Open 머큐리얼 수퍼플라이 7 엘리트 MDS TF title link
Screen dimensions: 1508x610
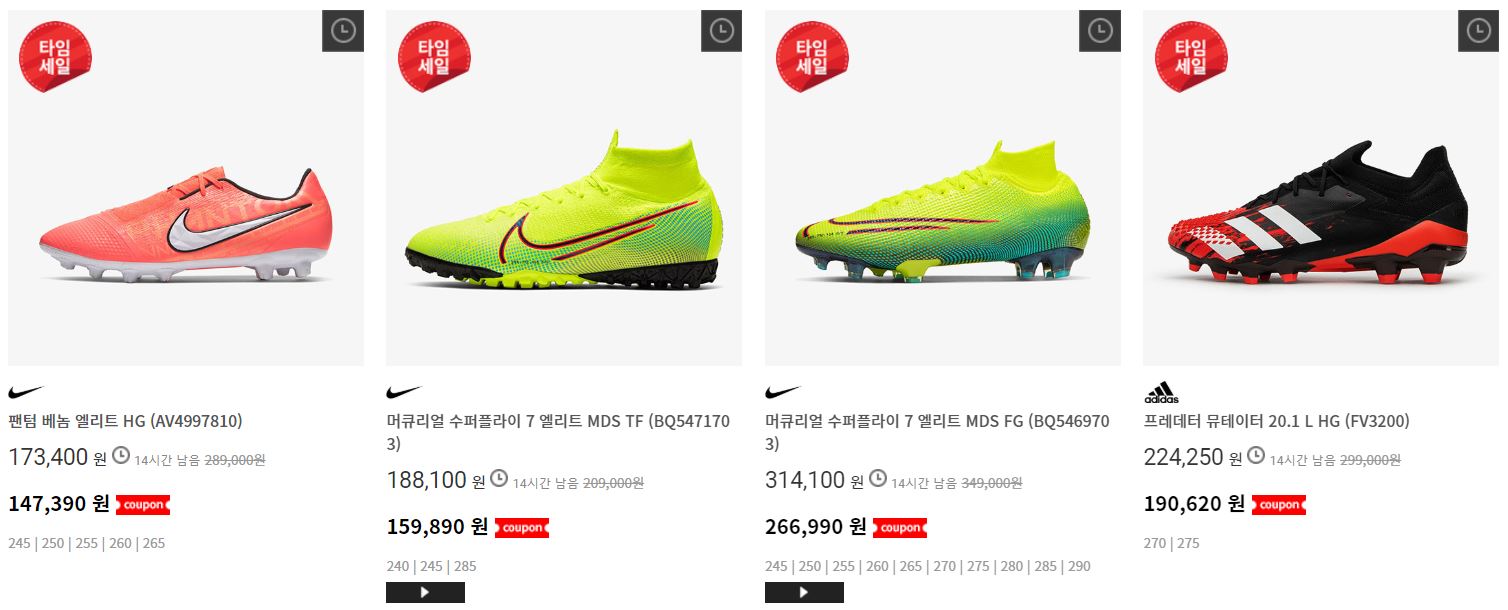click(x=558, y=432)
